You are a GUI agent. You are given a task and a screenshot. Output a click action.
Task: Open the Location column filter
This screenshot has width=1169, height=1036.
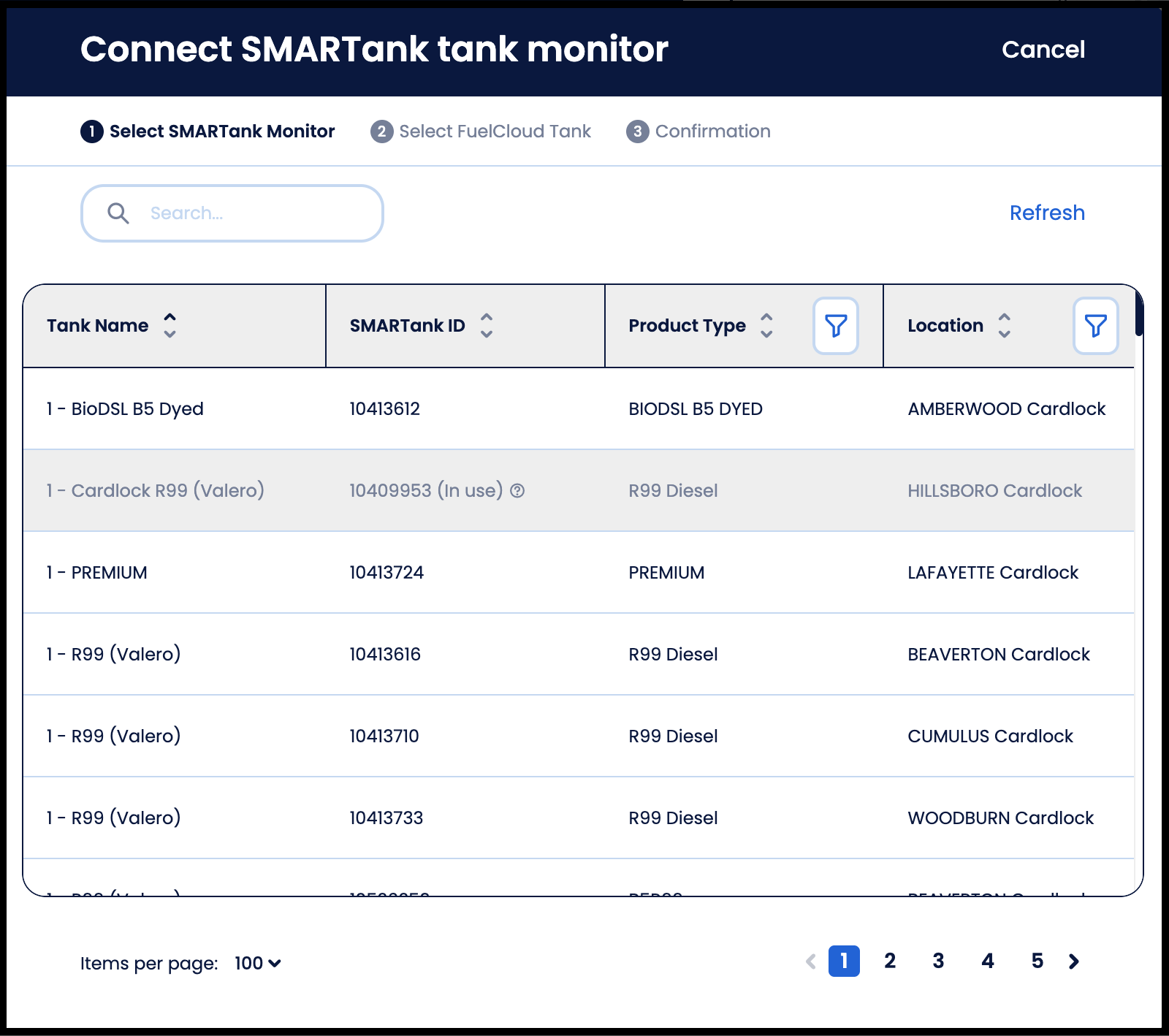[x=1095, y=326]
